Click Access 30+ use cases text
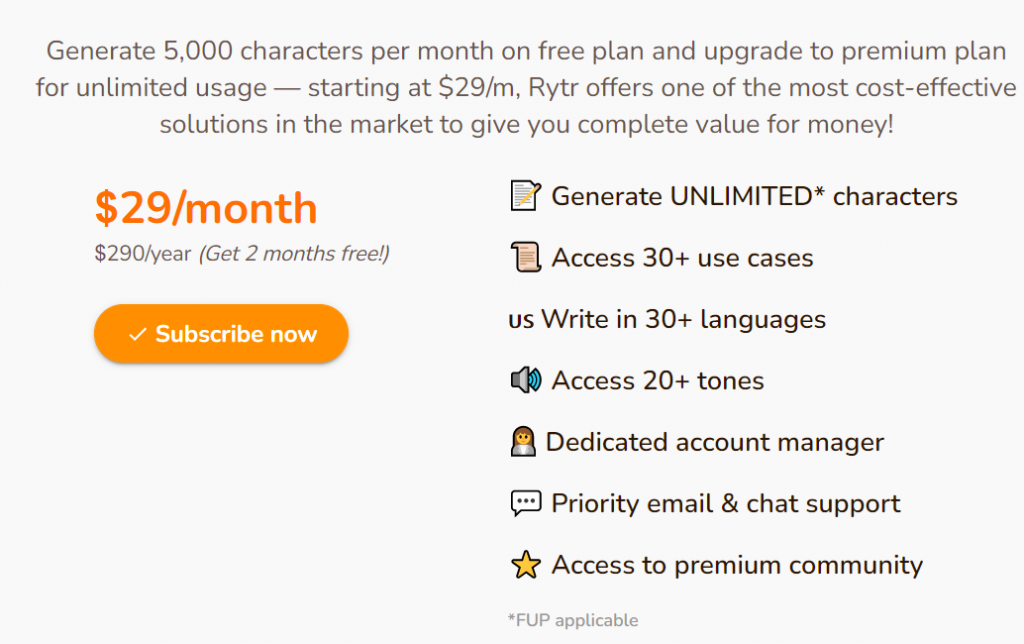Viewport: 1024px width, 644px height. click(x=682, y=258)
